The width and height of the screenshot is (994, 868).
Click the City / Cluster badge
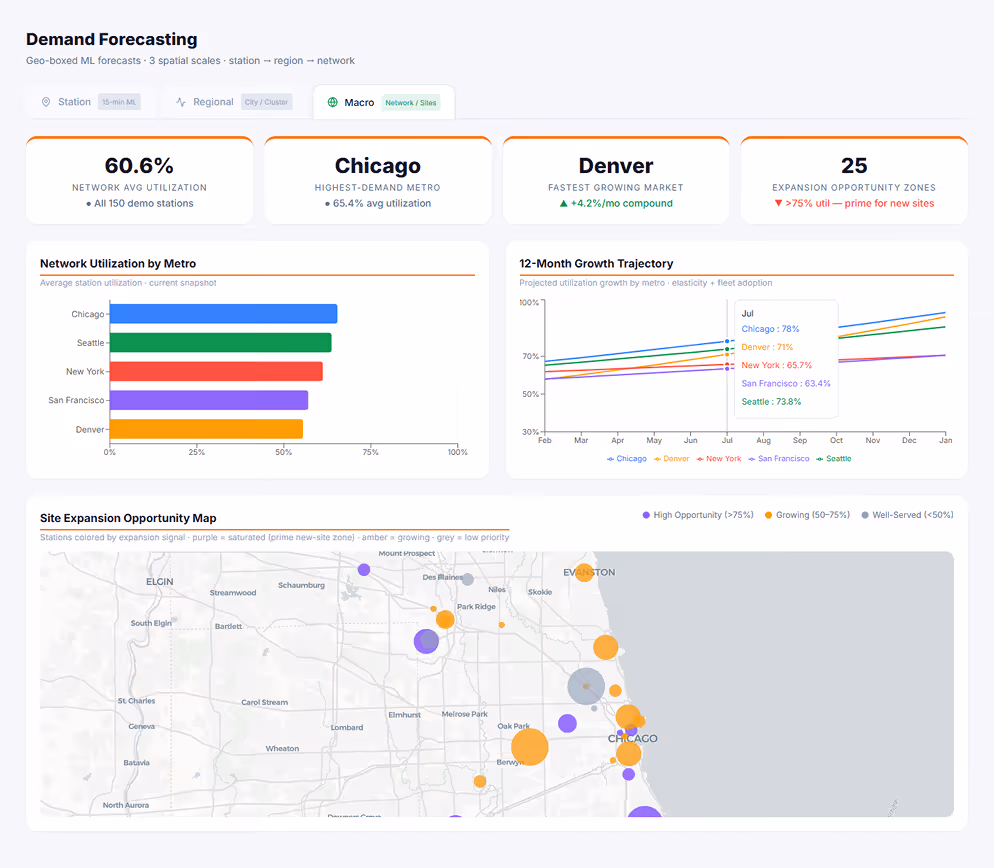[266, 102]
